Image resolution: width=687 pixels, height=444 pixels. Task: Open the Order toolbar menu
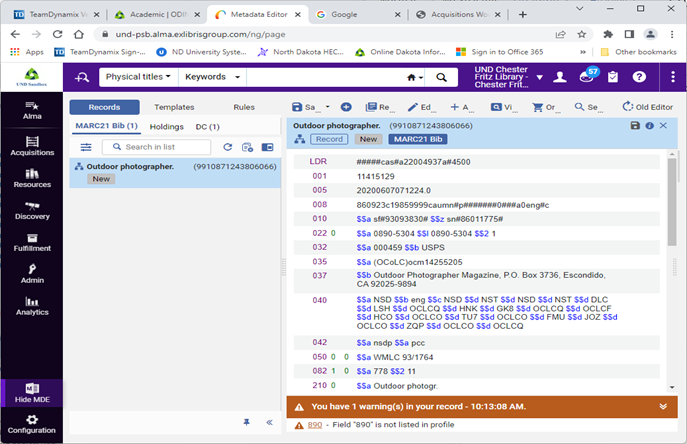coord(544,107)
